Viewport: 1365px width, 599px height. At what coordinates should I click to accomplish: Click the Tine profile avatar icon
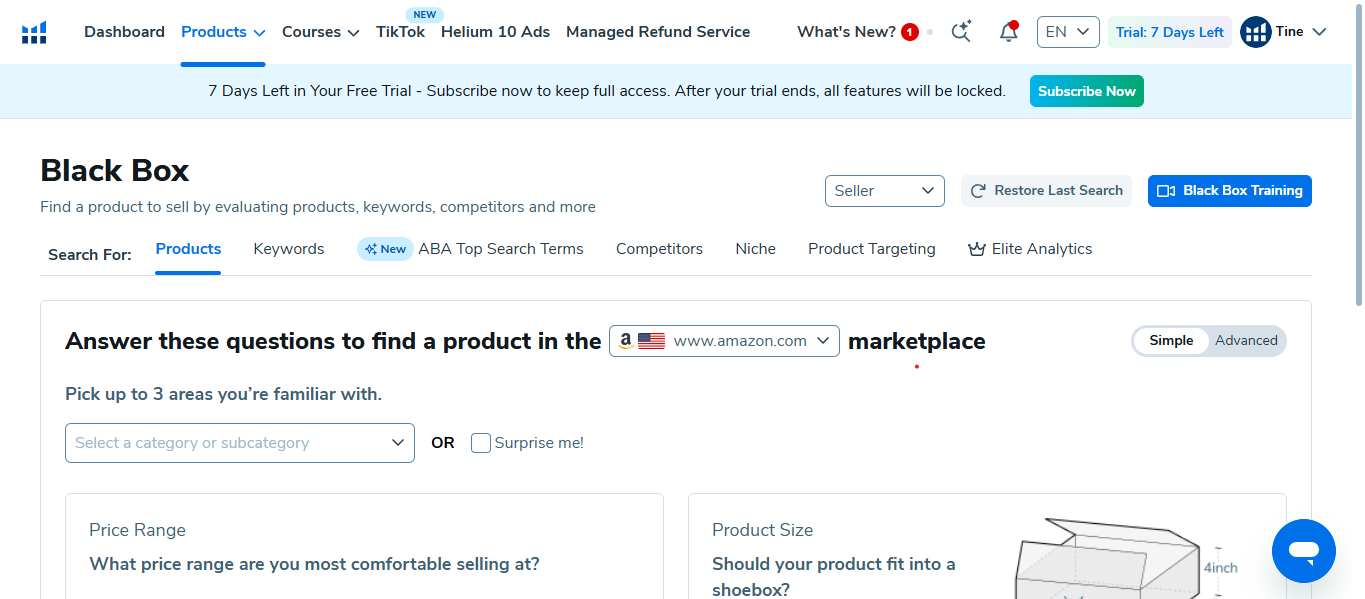click(1255, 32)
